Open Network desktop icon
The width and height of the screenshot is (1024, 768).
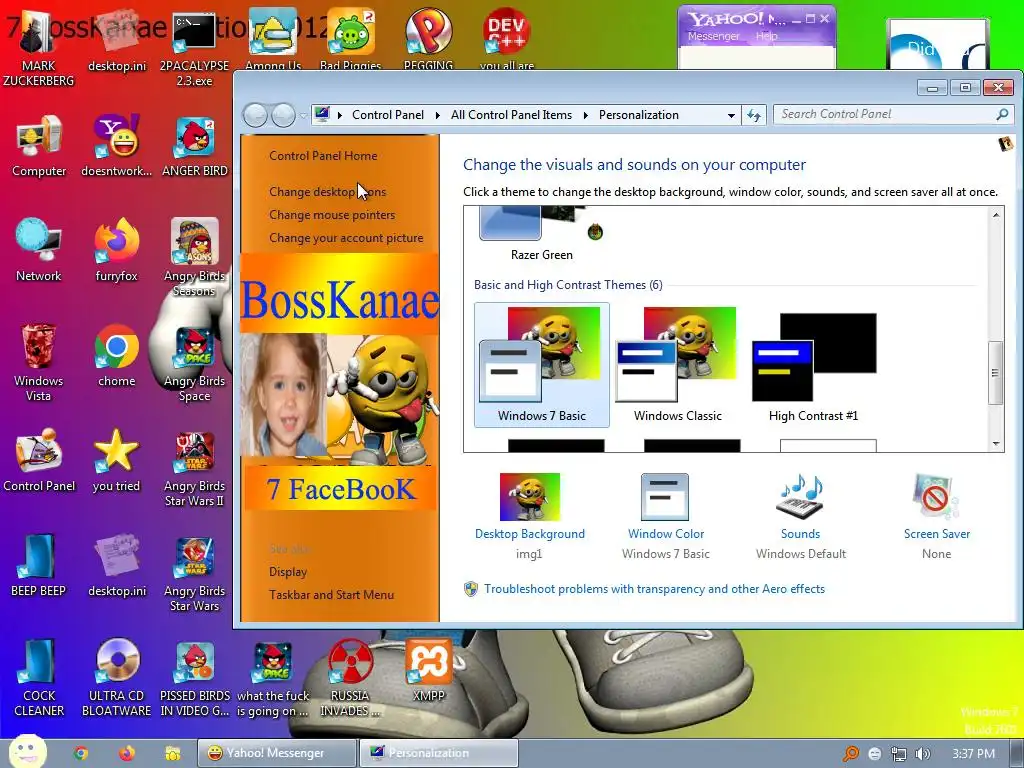(x=39, y=251)
